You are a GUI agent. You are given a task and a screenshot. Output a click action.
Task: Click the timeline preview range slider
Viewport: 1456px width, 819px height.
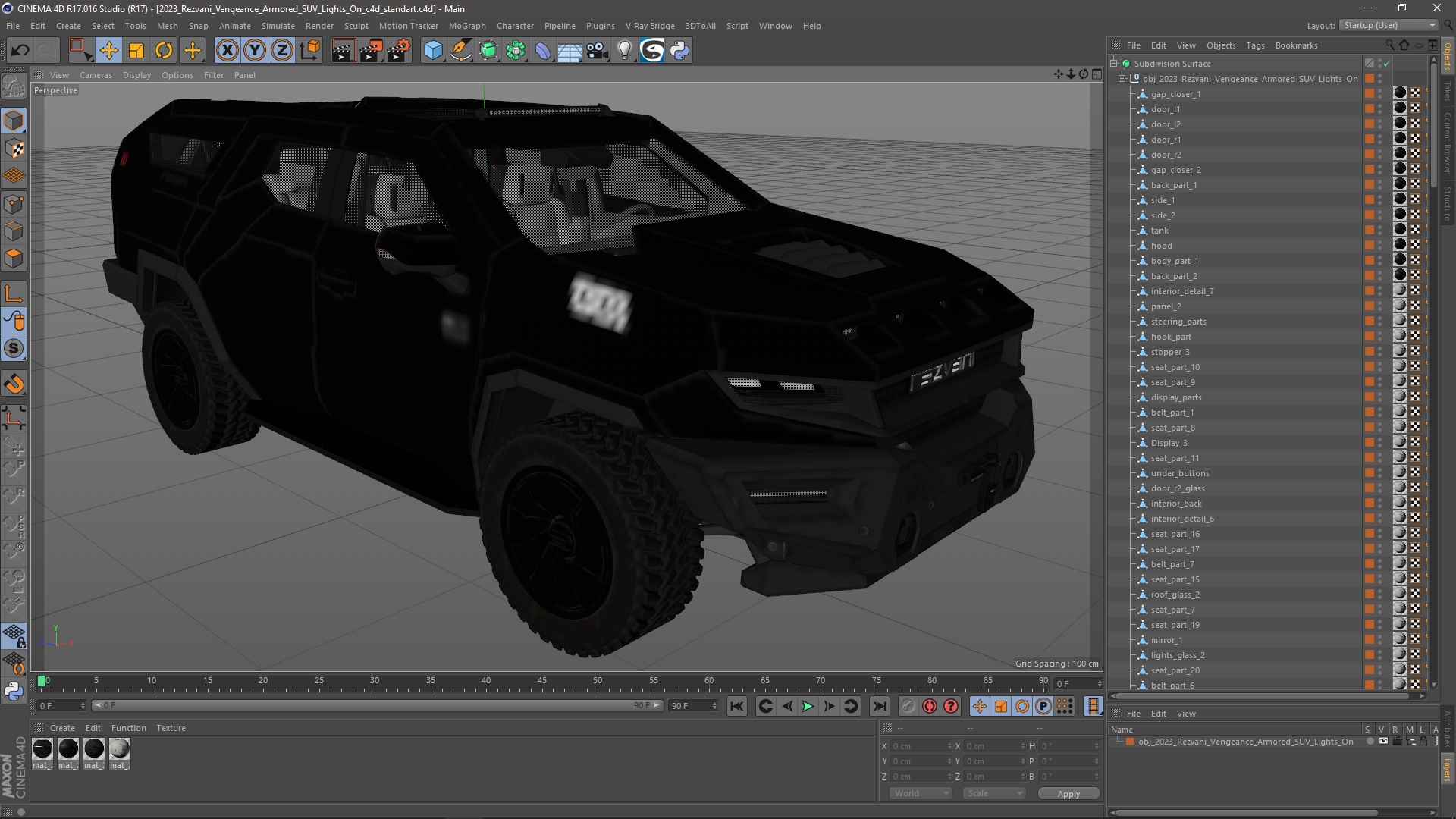point(377,706)
